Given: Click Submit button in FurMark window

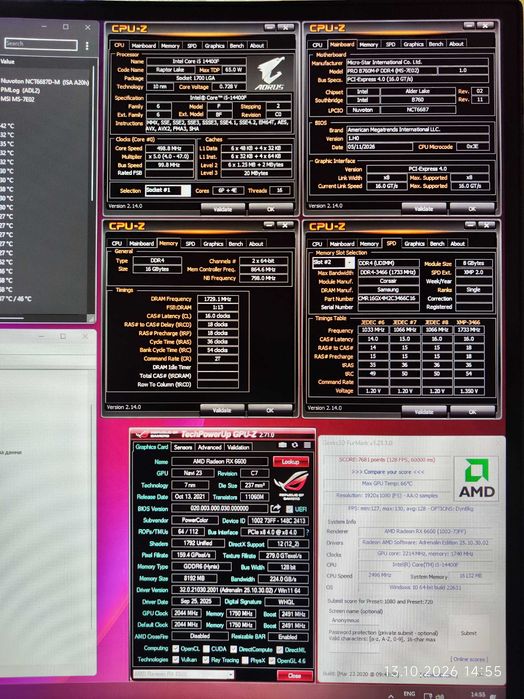Looking at the screenshot, I should coord(468,633).
